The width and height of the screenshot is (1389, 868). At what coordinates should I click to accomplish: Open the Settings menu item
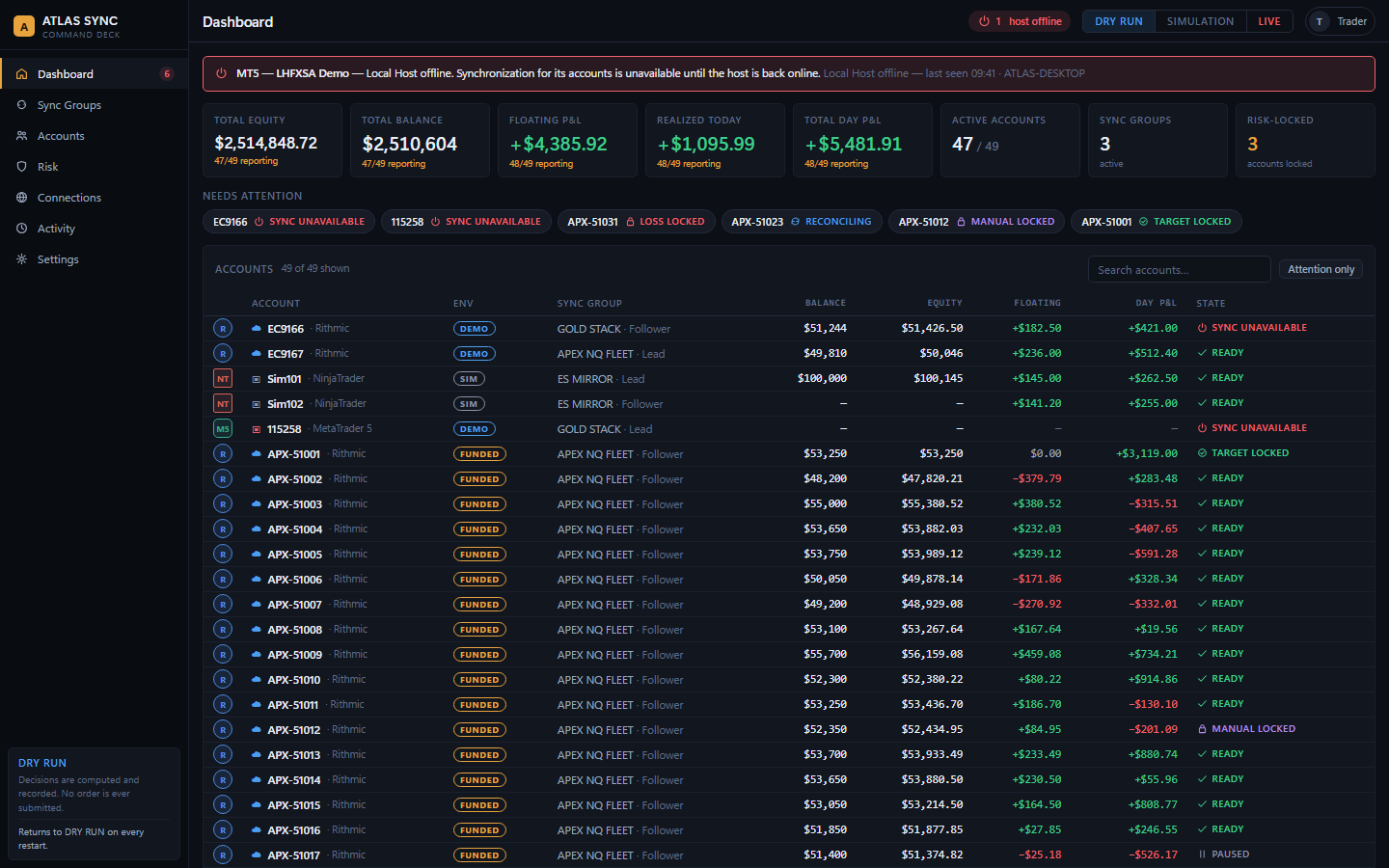95,259
